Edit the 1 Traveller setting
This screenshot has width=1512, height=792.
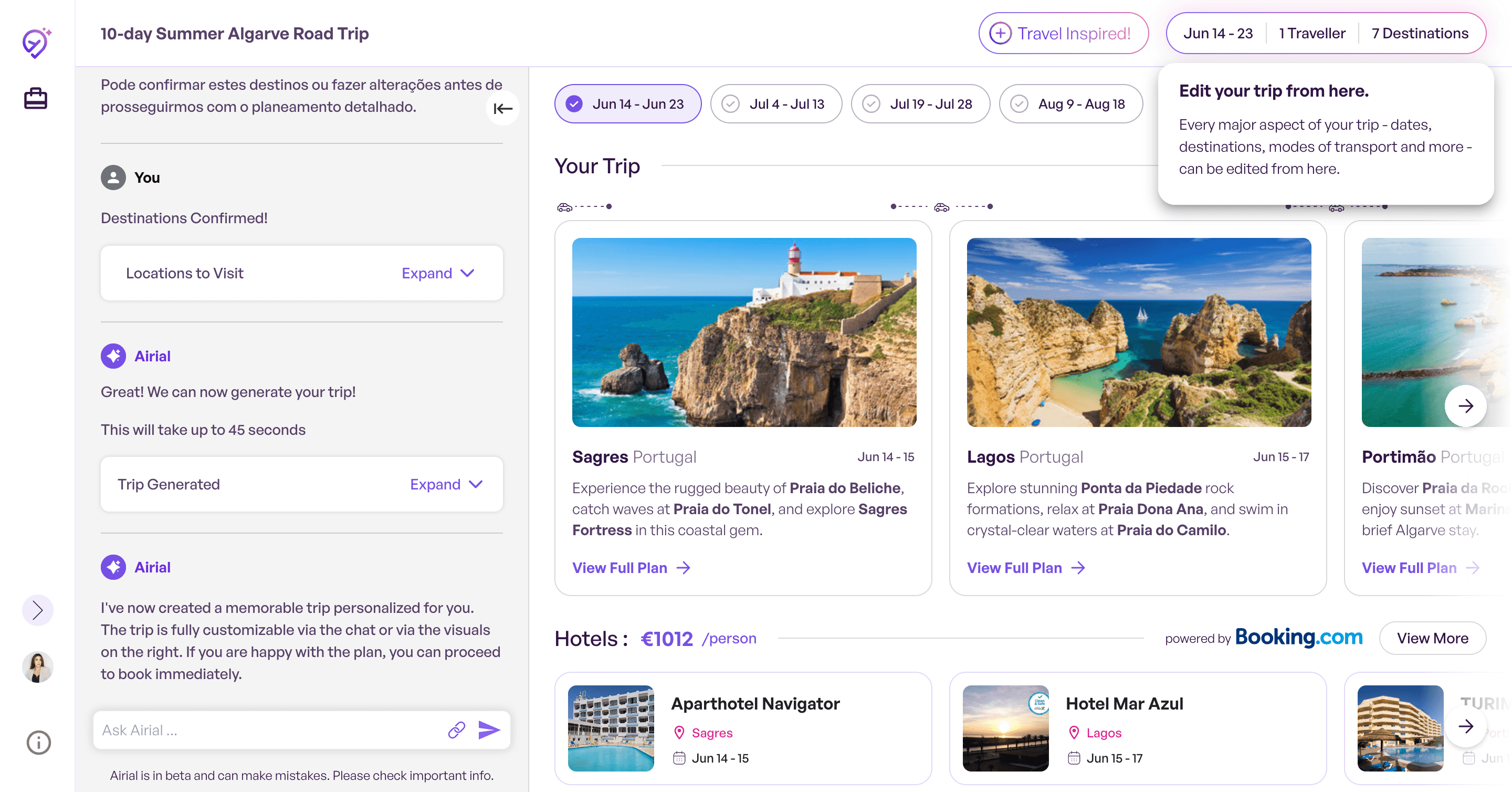pyautogui.click(x=1312, y=34)
